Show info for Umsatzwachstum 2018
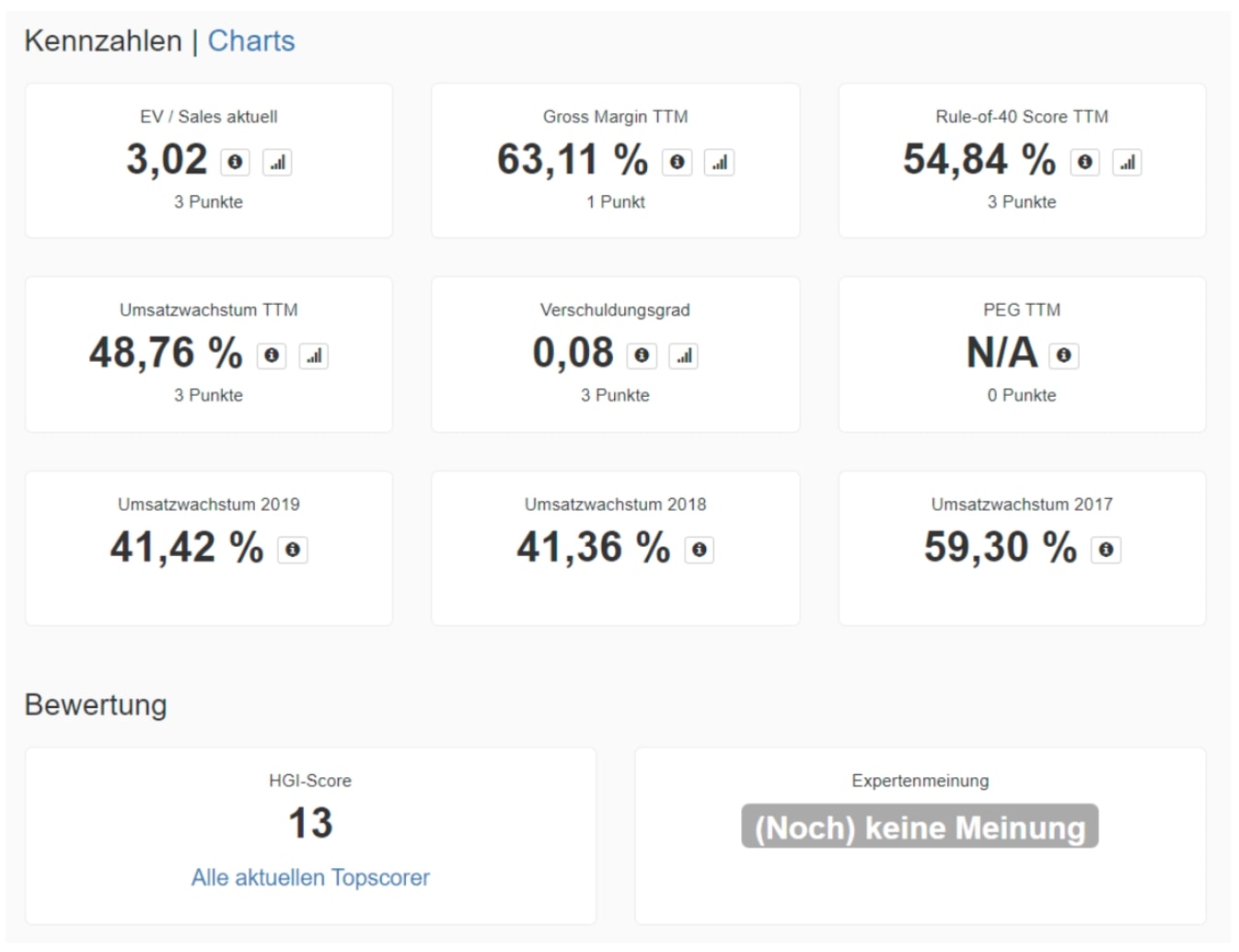The image size is (1239, 952). (x=700, y=550)
